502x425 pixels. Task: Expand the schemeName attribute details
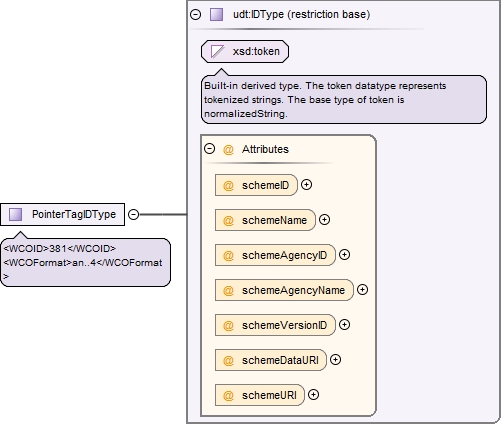tap(324, 220)
